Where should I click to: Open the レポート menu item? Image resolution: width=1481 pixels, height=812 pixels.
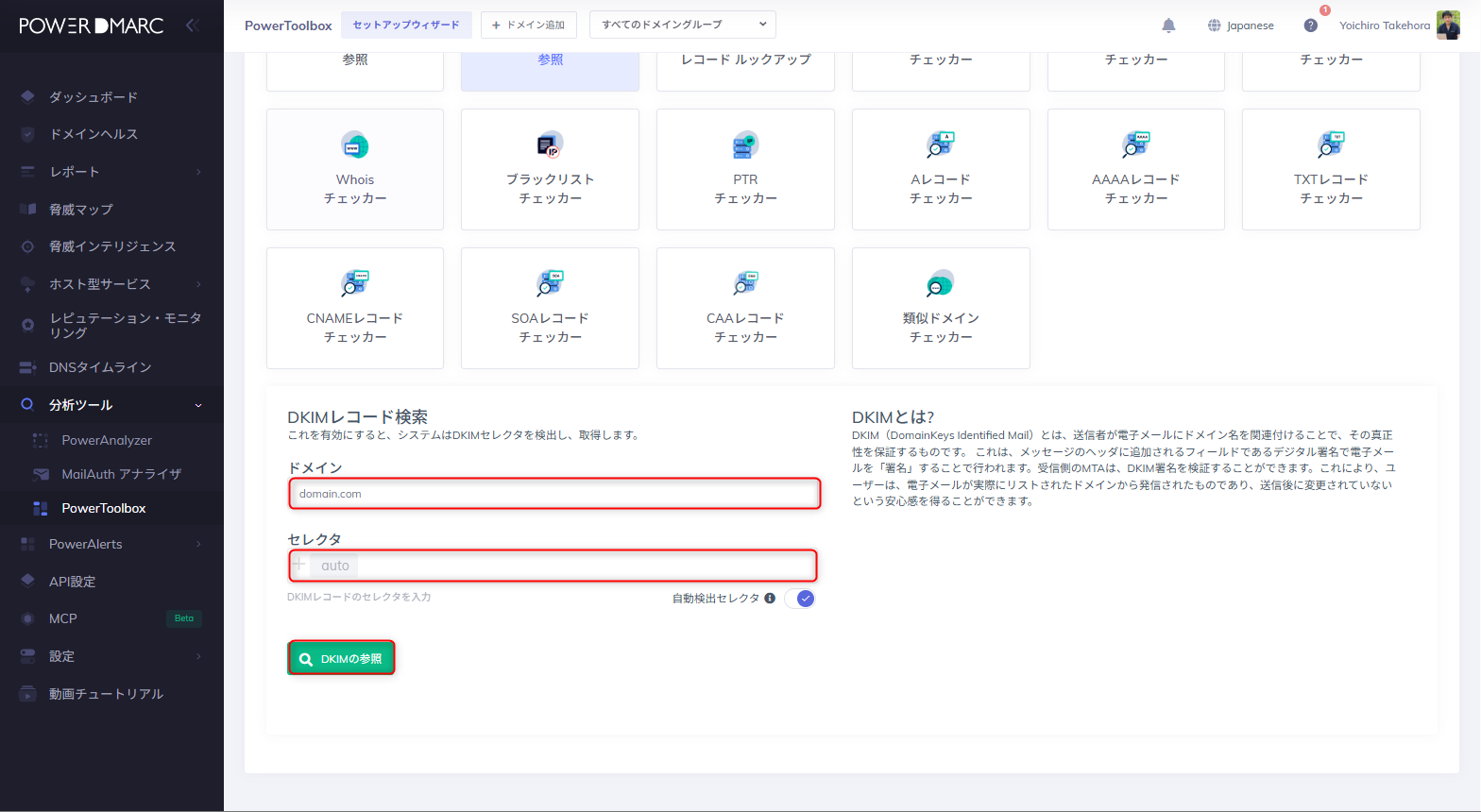[75, 172]
